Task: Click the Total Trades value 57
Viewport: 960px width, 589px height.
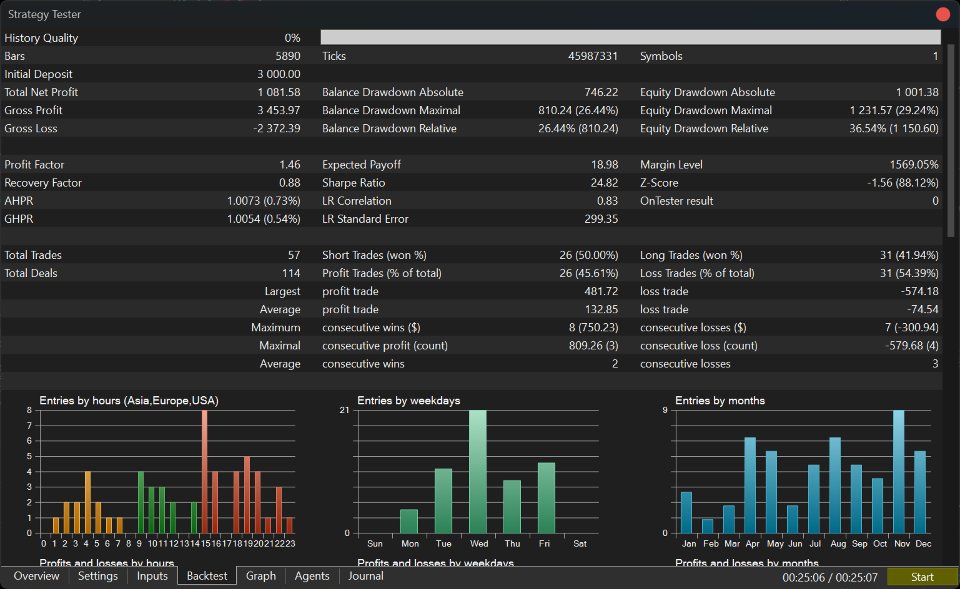Action: (x=294, y=255)
